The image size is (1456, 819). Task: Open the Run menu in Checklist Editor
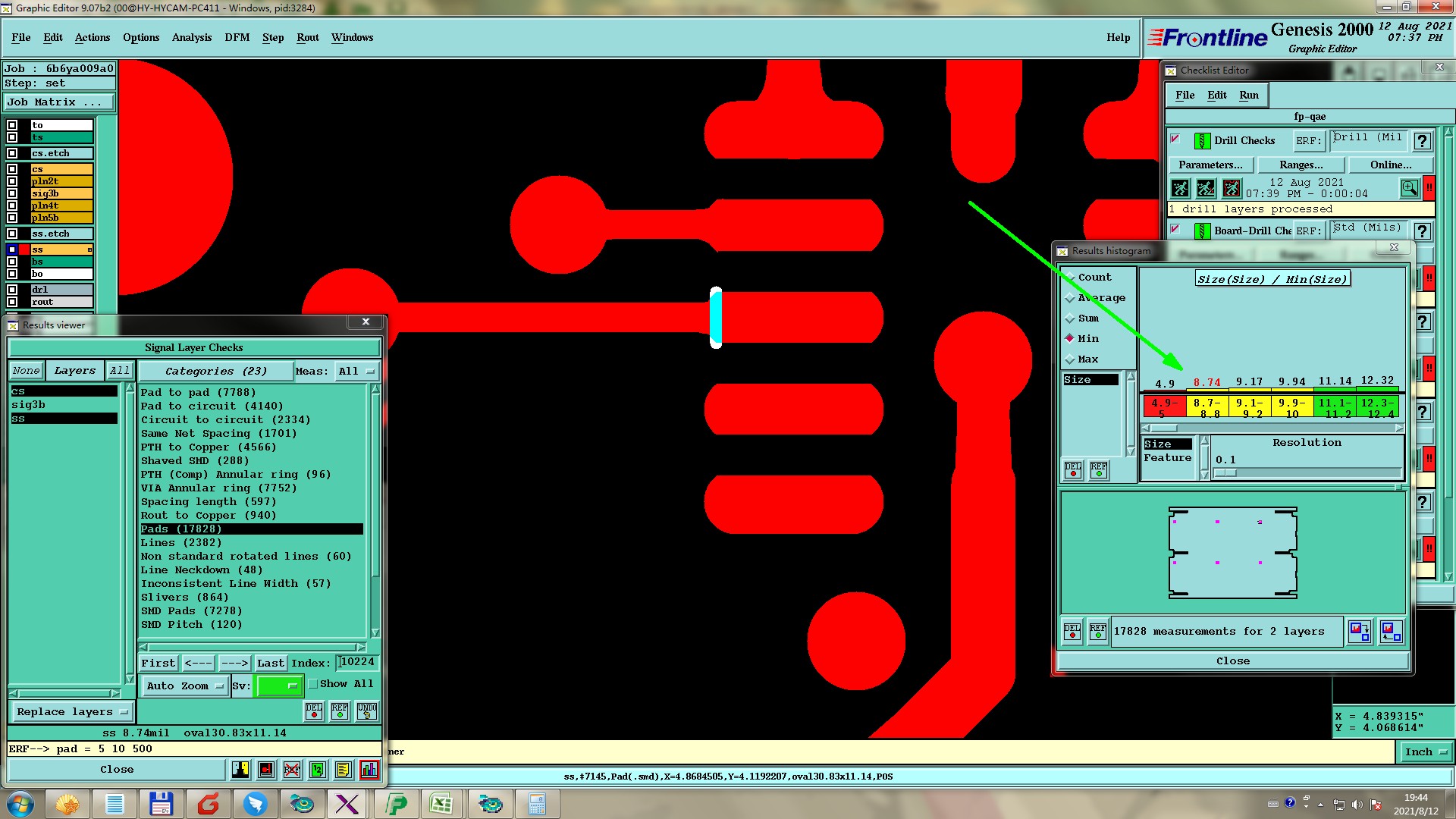[1249, 95]
